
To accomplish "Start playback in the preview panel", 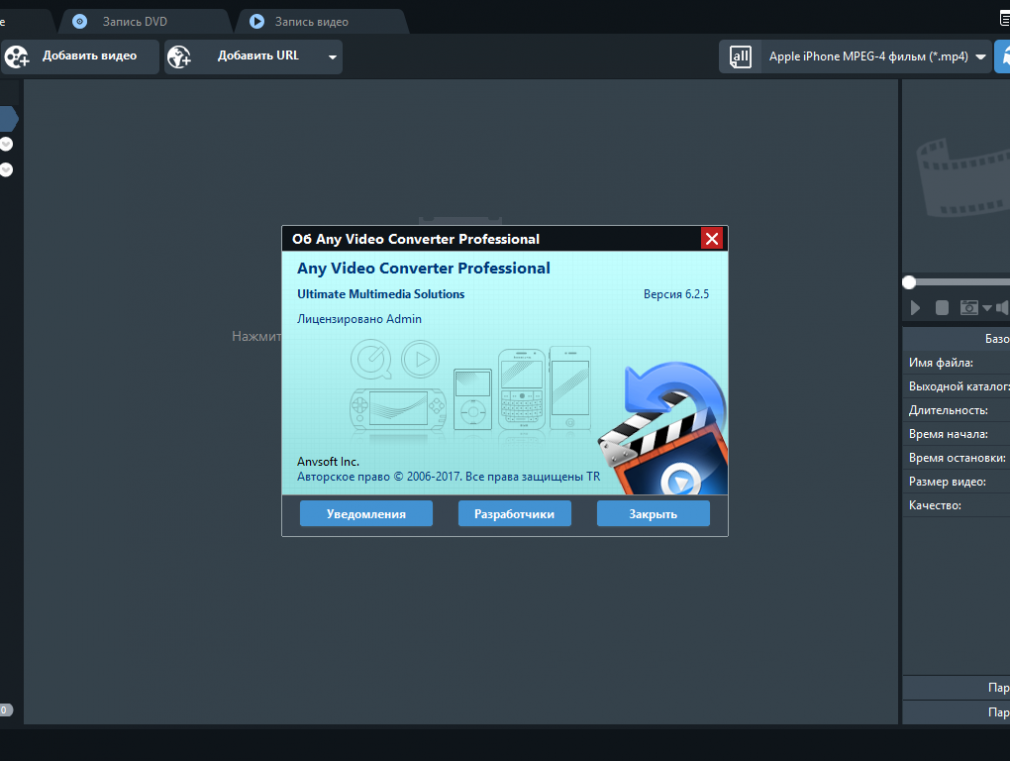I will coord(915,308).
